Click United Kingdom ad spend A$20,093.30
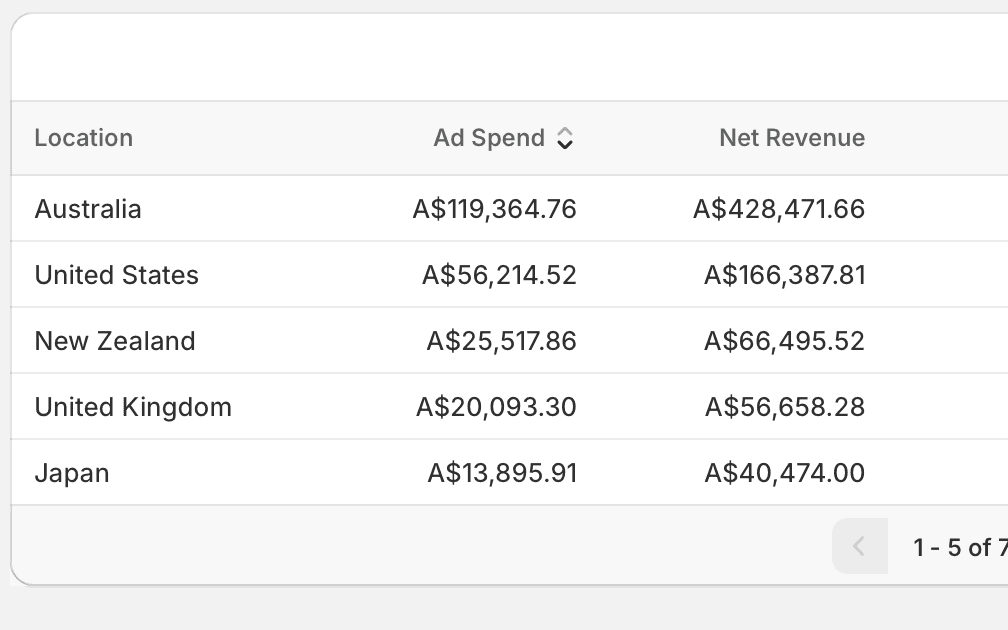This screenshot has width=1008, height=630. pyautogui.click(x=496, y=407)
